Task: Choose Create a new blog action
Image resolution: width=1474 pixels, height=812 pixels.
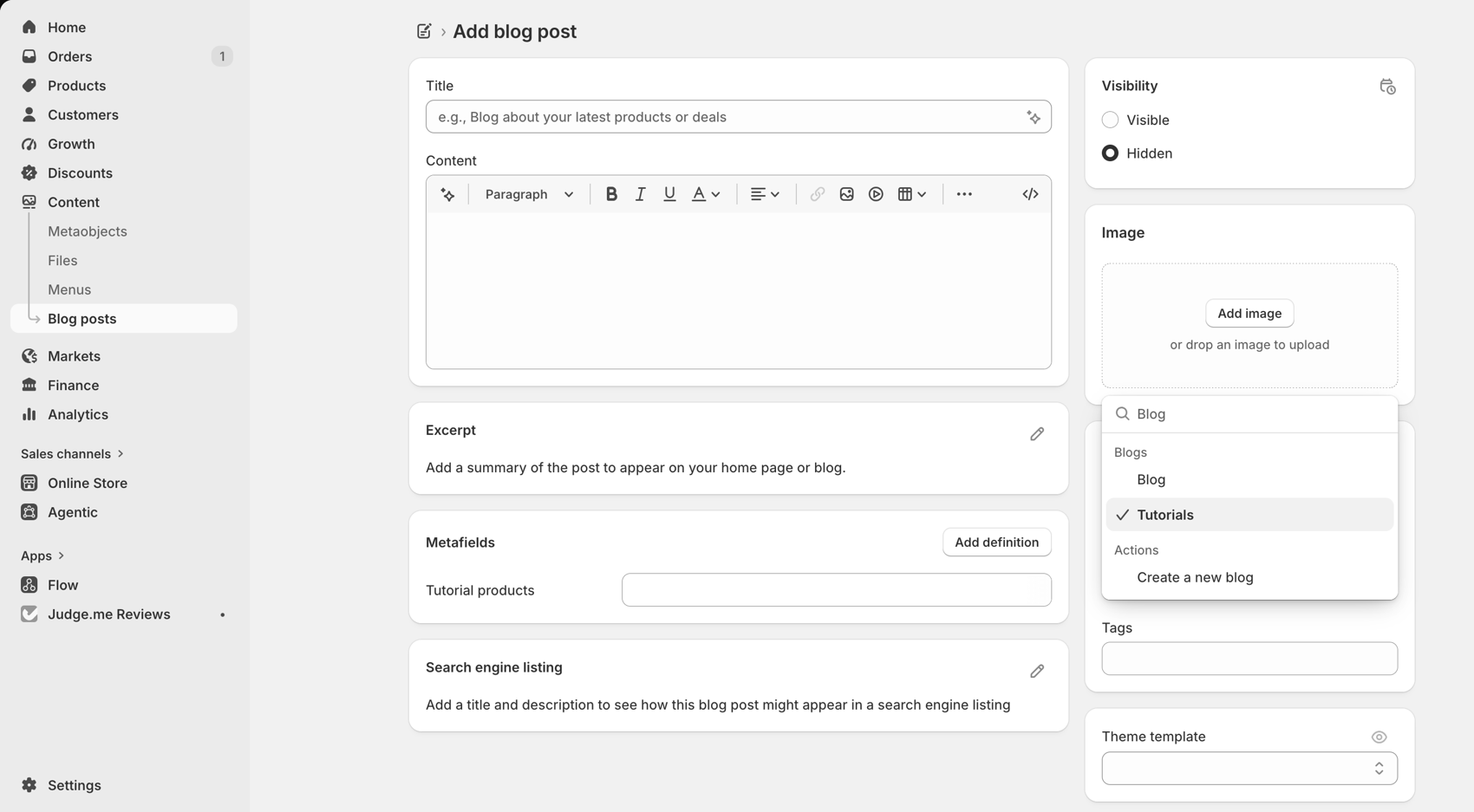Action: click(x=1249, y=577)
